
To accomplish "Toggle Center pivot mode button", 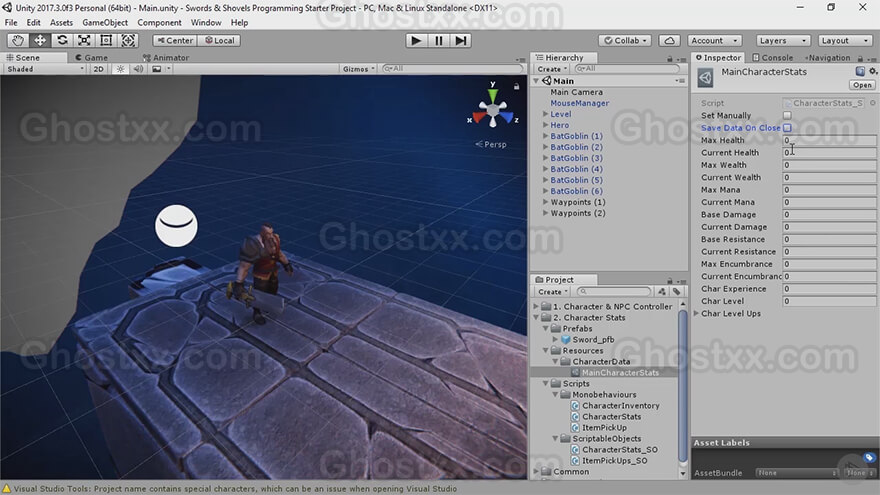I will pyautogui.click(x=175, y=40).
